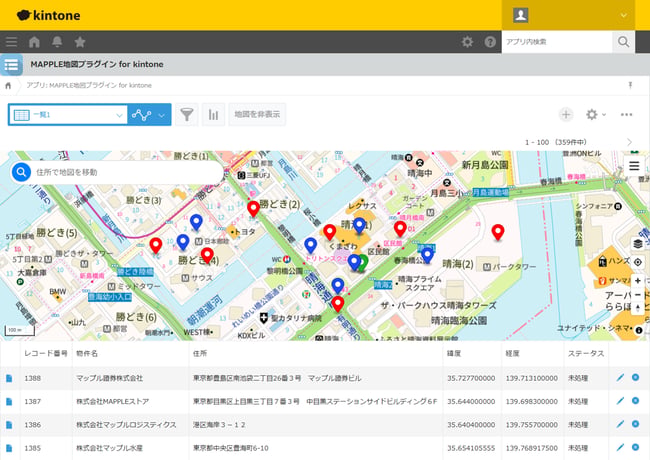Image resolution: width=650 pixels, height=460 pixels.
Task: Click red pin near 勝どき(2)
Action: [253, 208]
